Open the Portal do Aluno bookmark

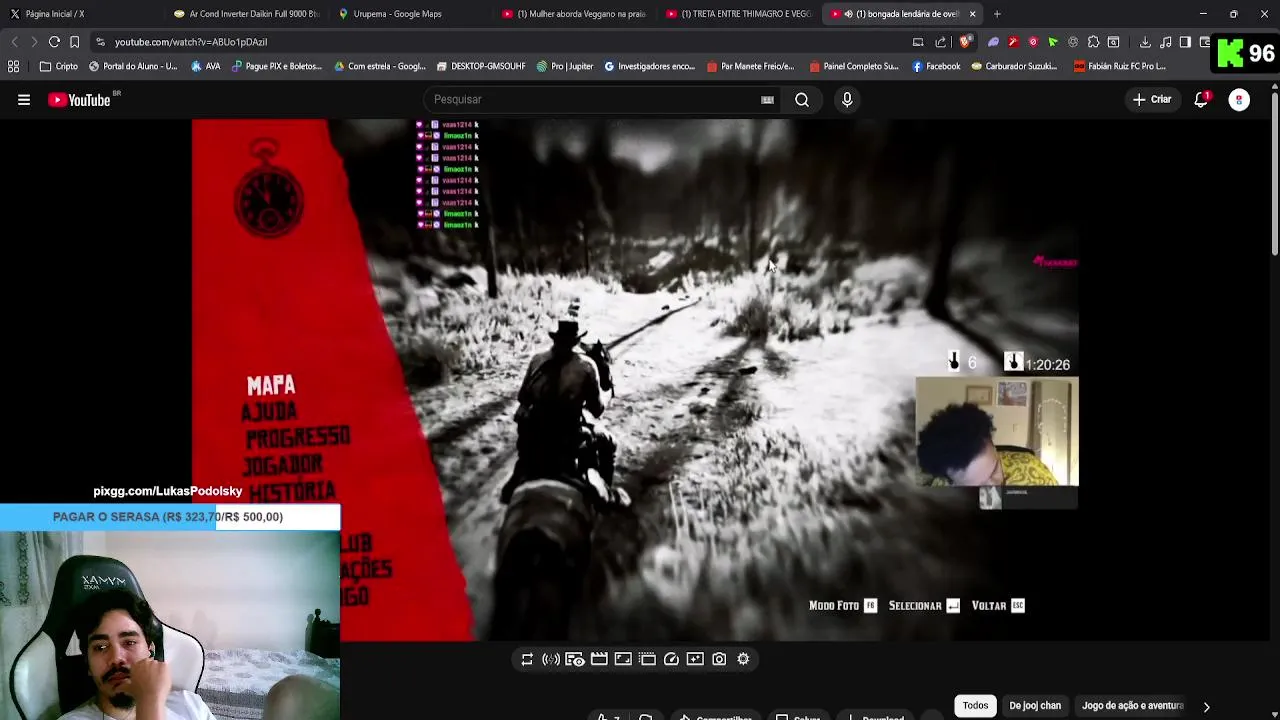(x=133, y=66)
